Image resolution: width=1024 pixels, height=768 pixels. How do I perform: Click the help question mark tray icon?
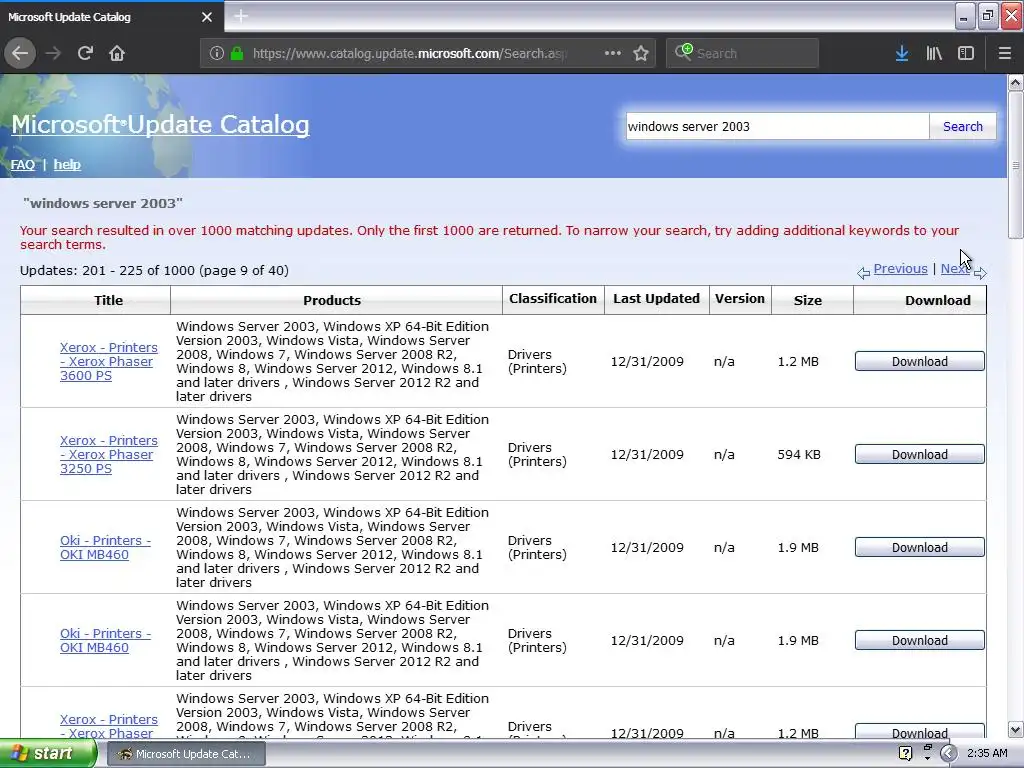[905, 753]
